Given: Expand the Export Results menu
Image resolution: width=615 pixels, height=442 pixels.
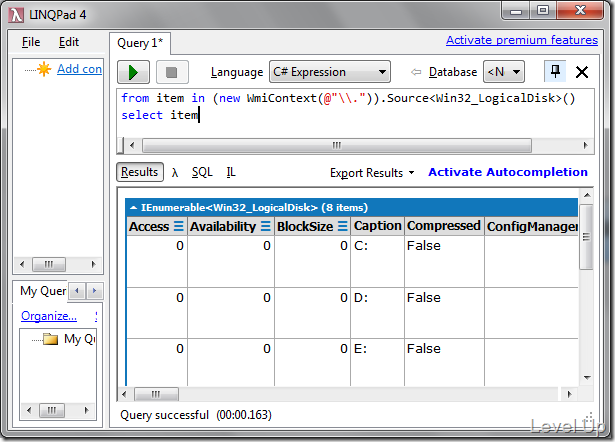Looking at the screenshot, I should 372,173.
